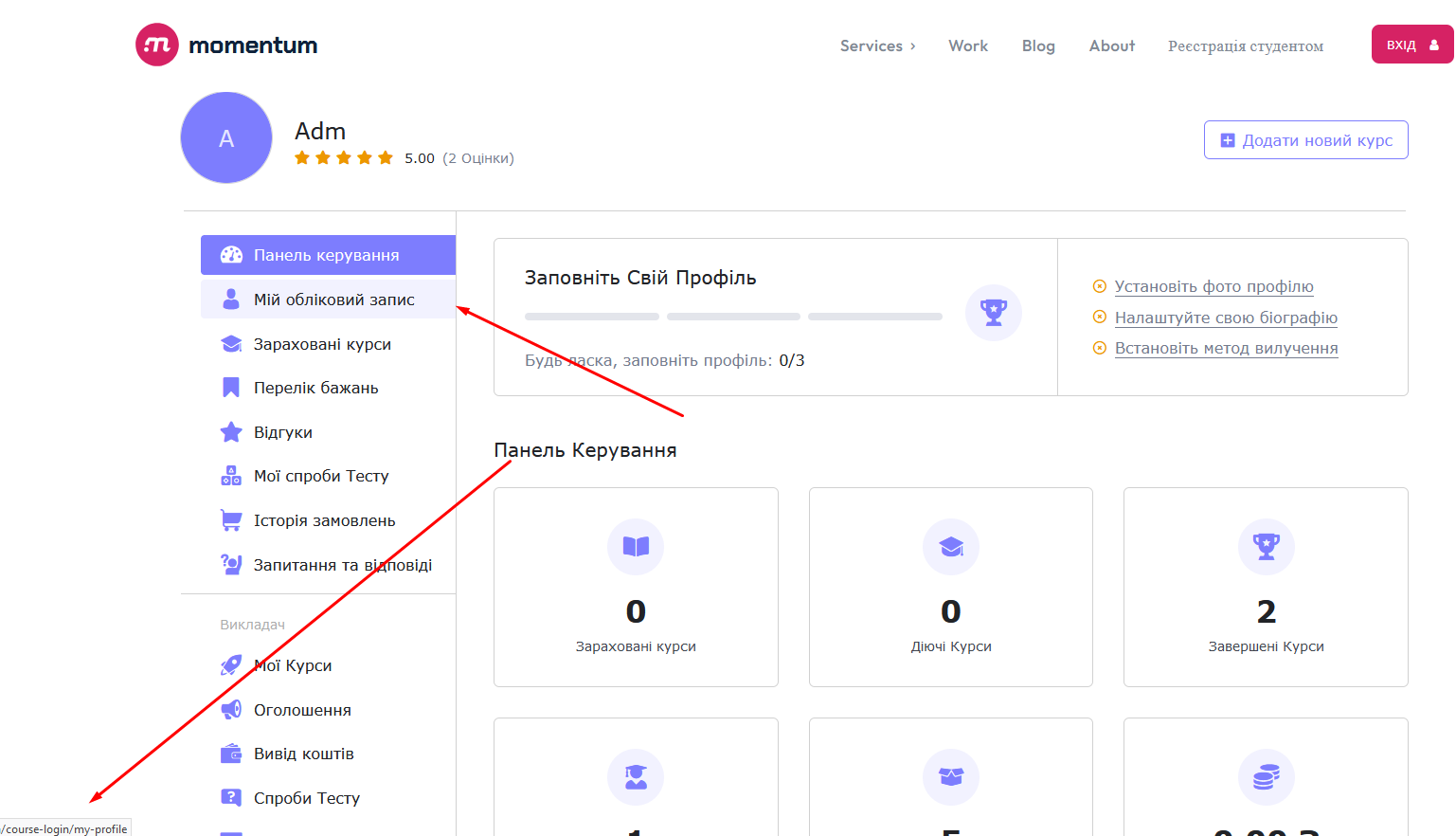Open the About page
Image resolution: width=1456 pixels, height=836 pixels.
click(x=1112, y=45)
